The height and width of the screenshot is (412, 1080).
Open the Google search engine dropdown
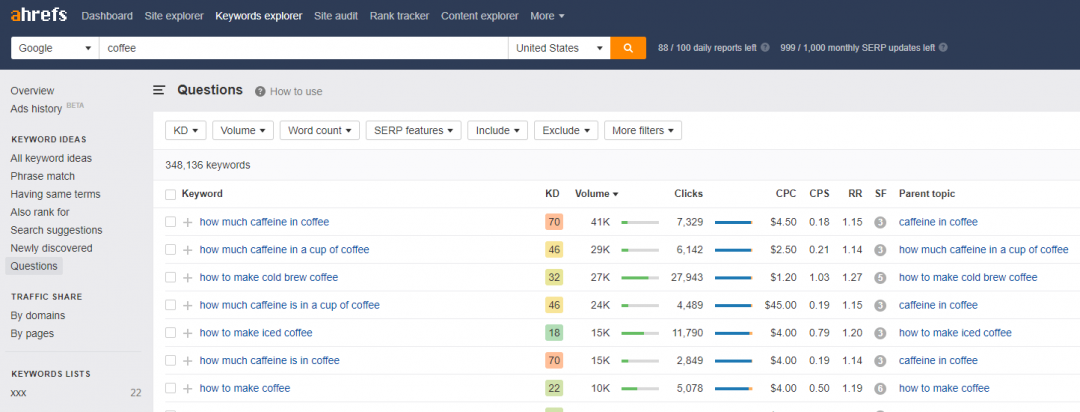(x=55, y=48)
